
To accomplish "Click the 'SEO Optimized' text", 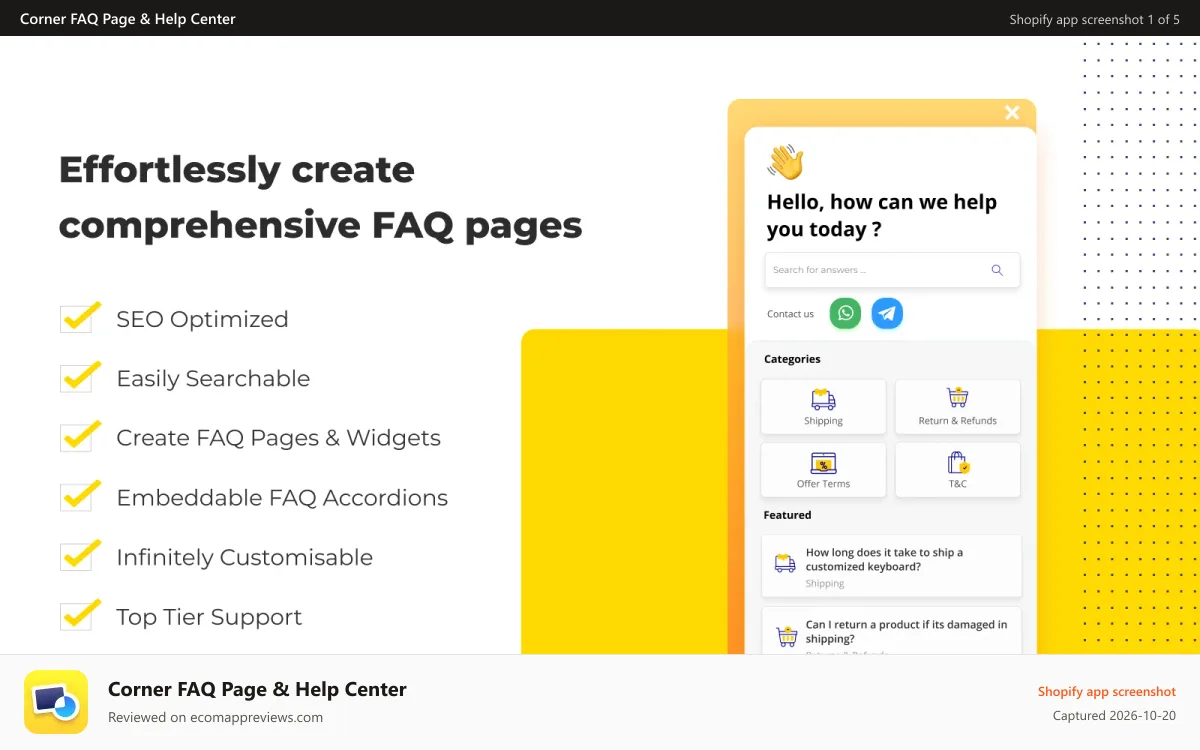I will click(202, 320).
